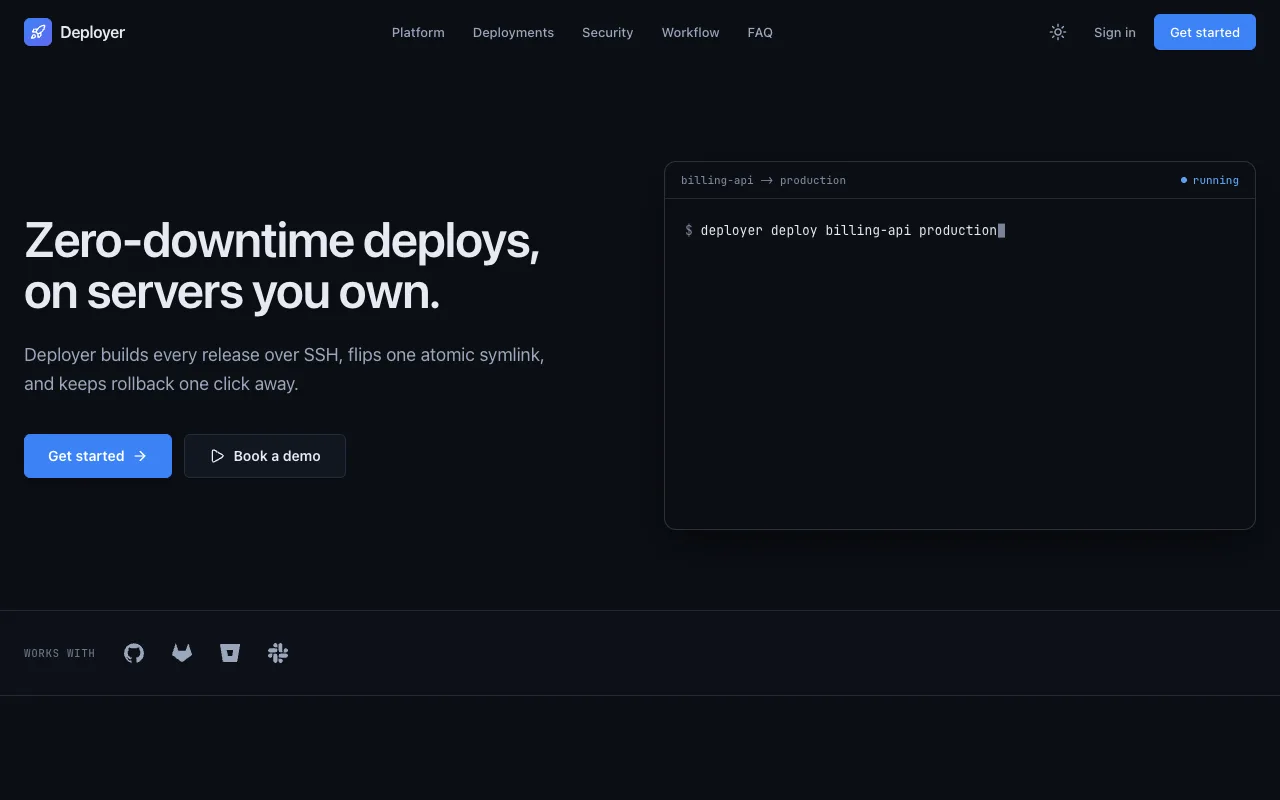Screen dimensions: 1280x800
Task: Click Get started in the header
Action: point(1205,32)
